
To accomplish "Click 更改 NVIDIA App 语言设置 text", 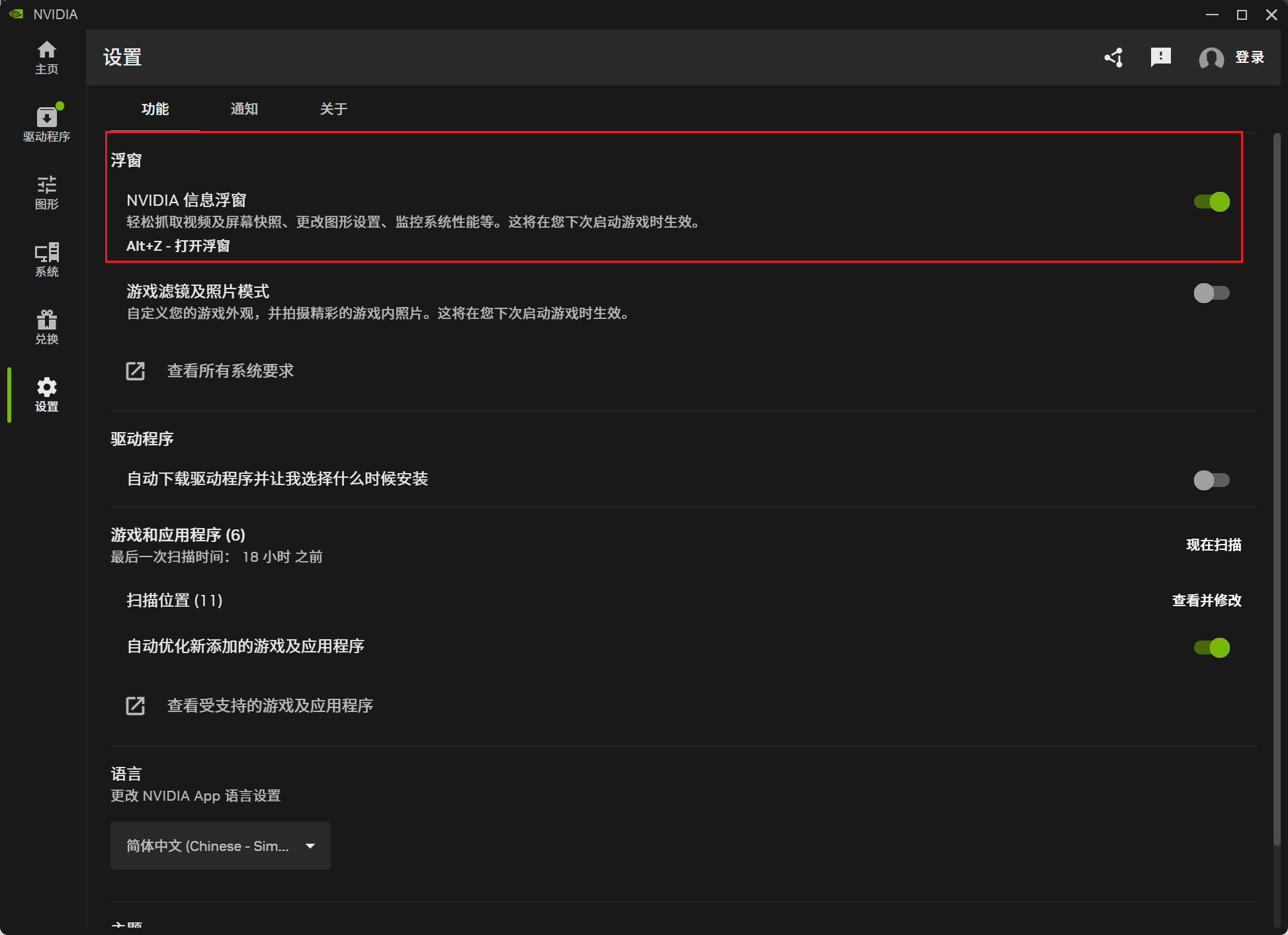I will click(x=195, y=795).
